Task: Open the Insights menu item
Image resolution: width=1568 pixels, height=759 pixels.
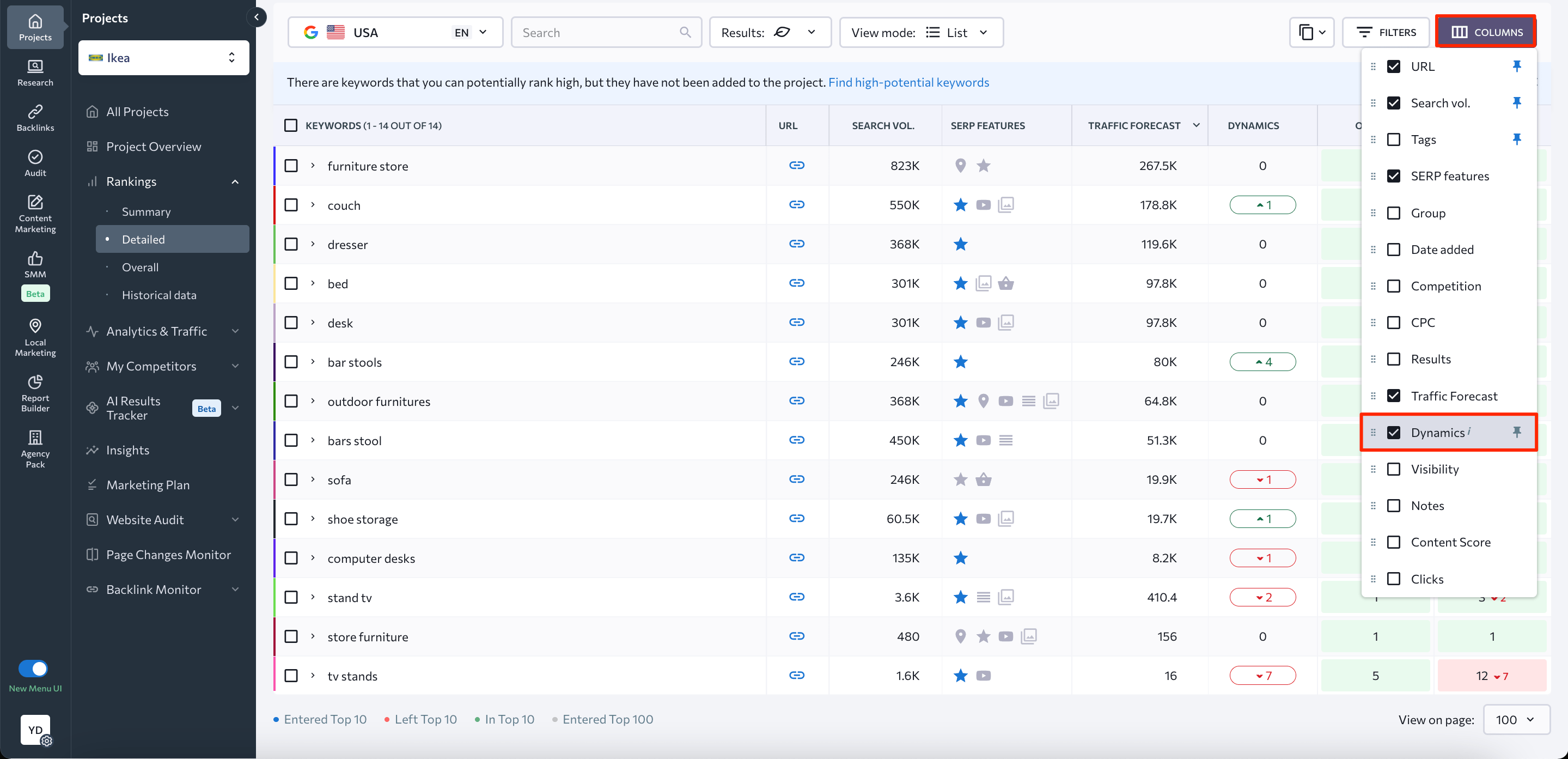Action: 128,450
